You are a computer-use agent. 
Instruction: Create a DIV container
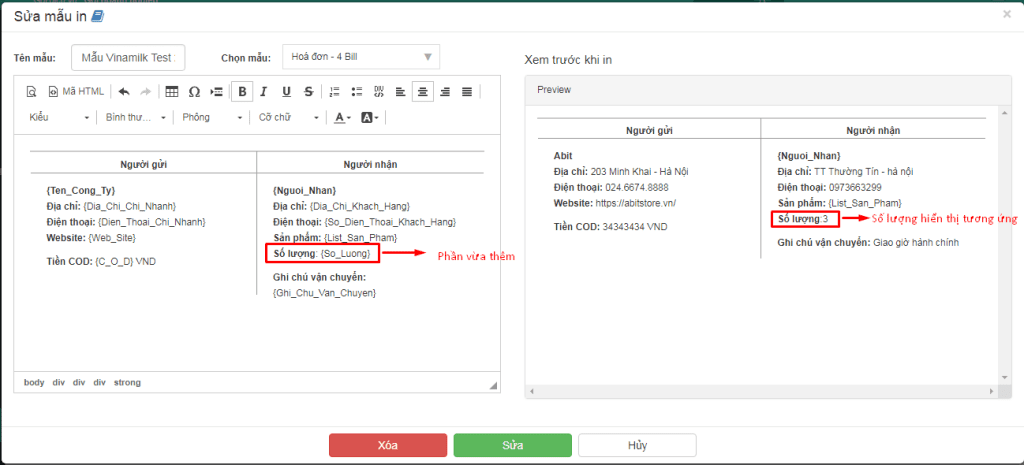[x=379, y=92]
